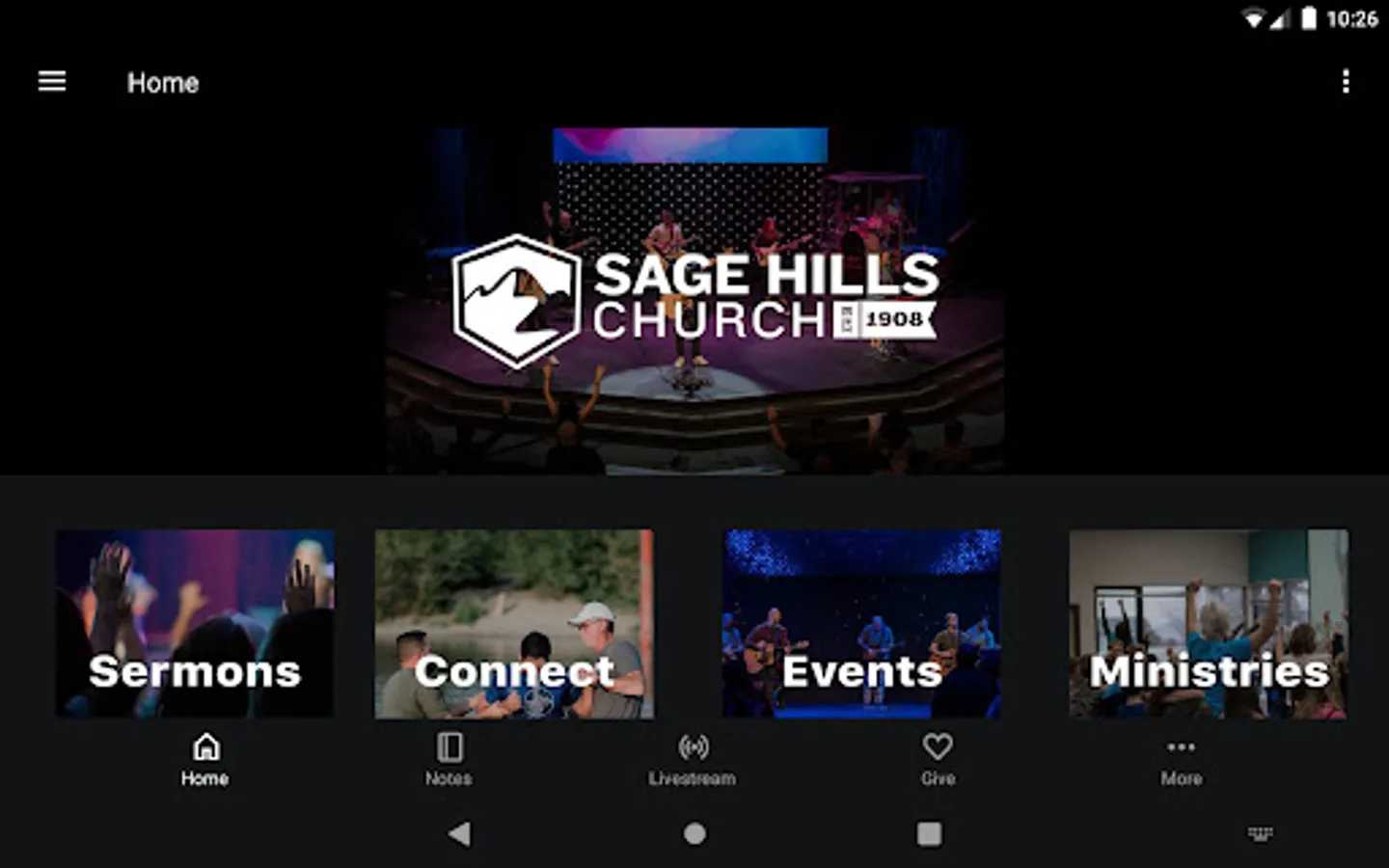
Task: Tap the Livestream broadcast icon
Action: [x=694, y=746]
